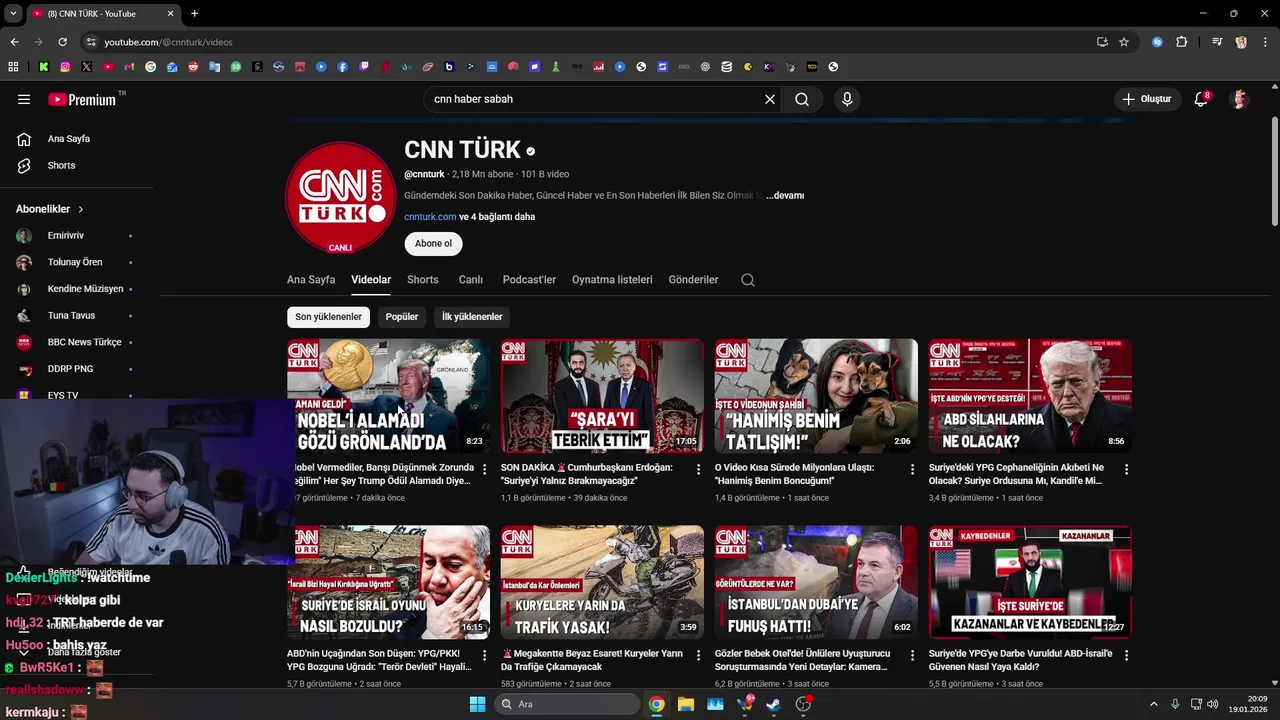The width and height of the screenshot is (1280, 720).
Task: Clear the search text with the X icon
Action: point(770,99)
